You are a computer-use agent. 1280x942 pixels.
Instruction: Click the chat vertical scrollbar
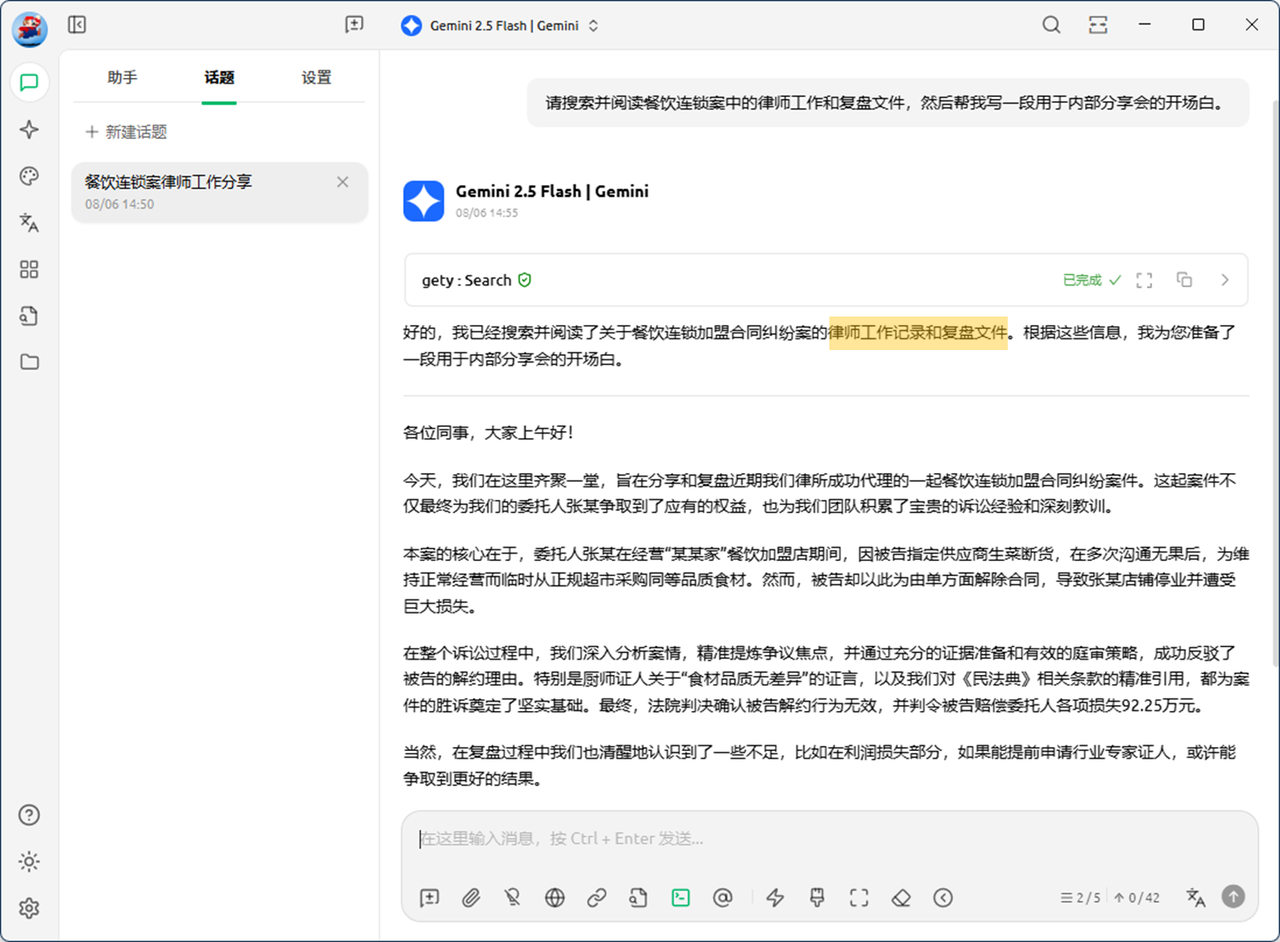click(x=1274, y=383)
